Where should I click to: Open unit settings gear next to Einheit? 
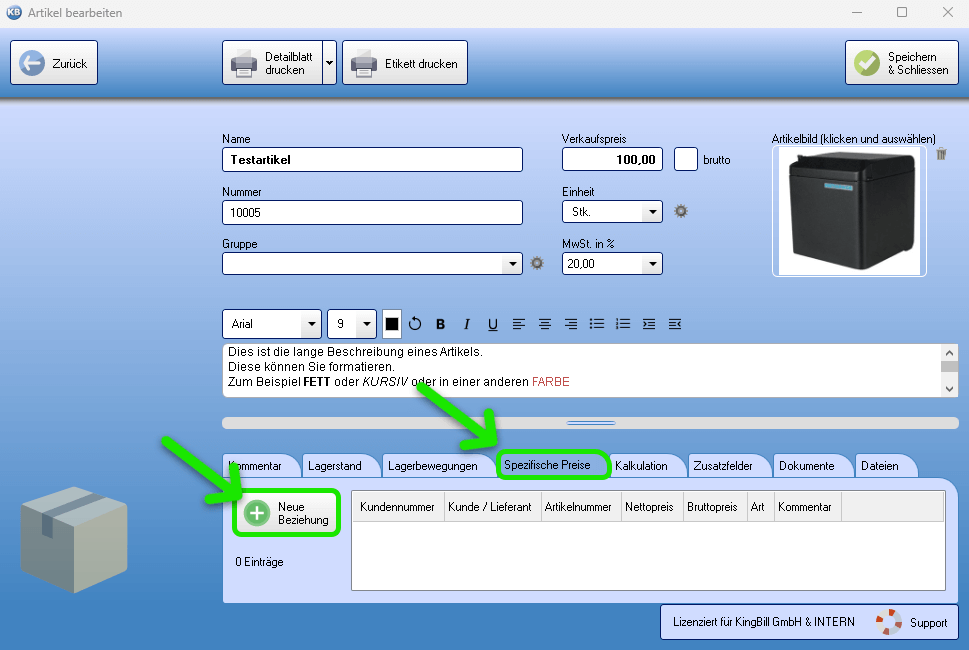point(681,211)
